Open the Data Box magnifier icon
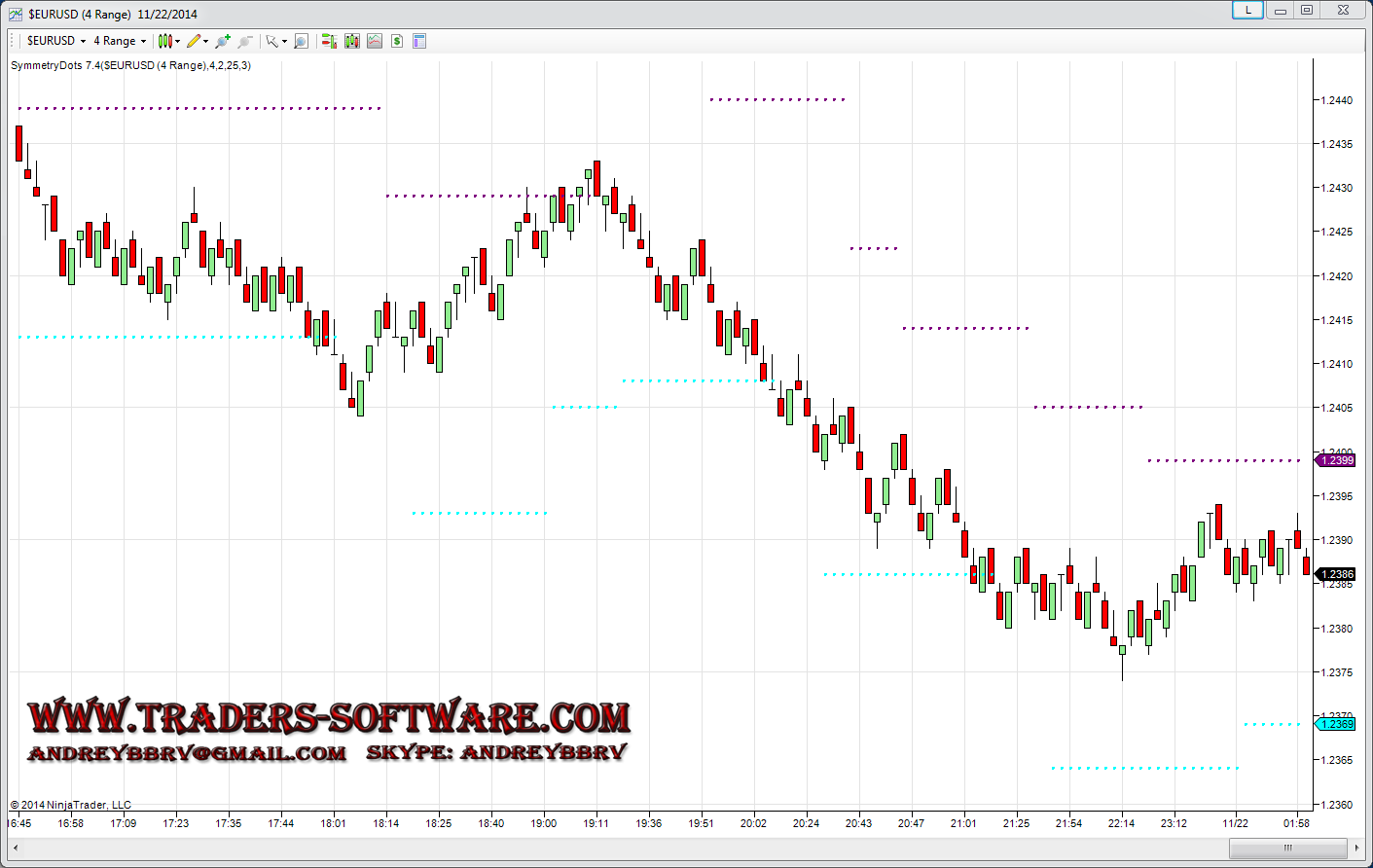This screenshot has width=1373, height=868. click(x=302, y=41)
